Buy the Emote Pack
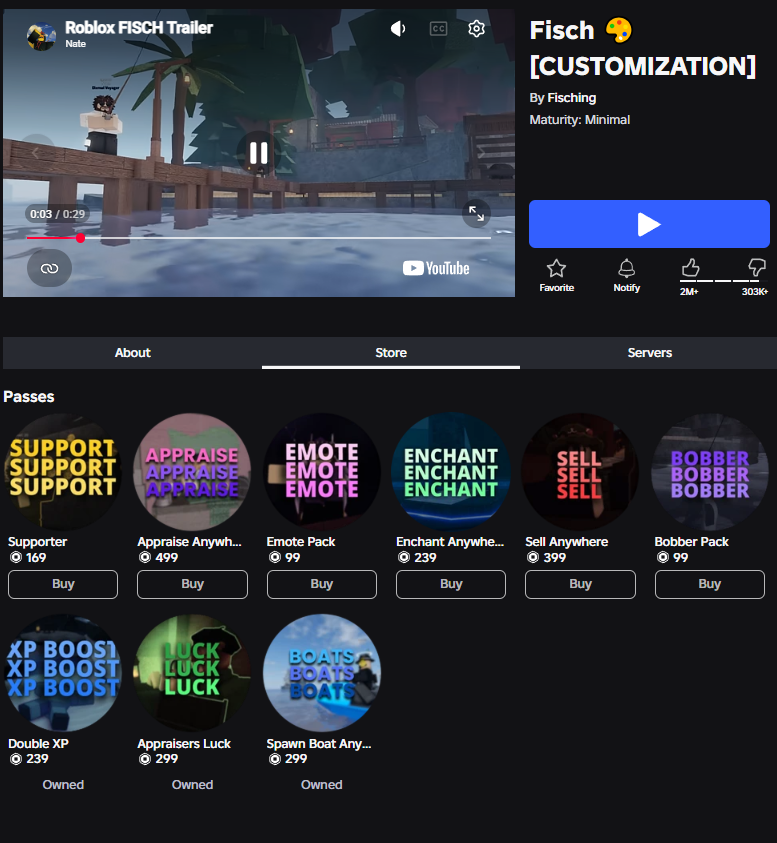Viewport: 777px width, 843px height. coord(322,584)
